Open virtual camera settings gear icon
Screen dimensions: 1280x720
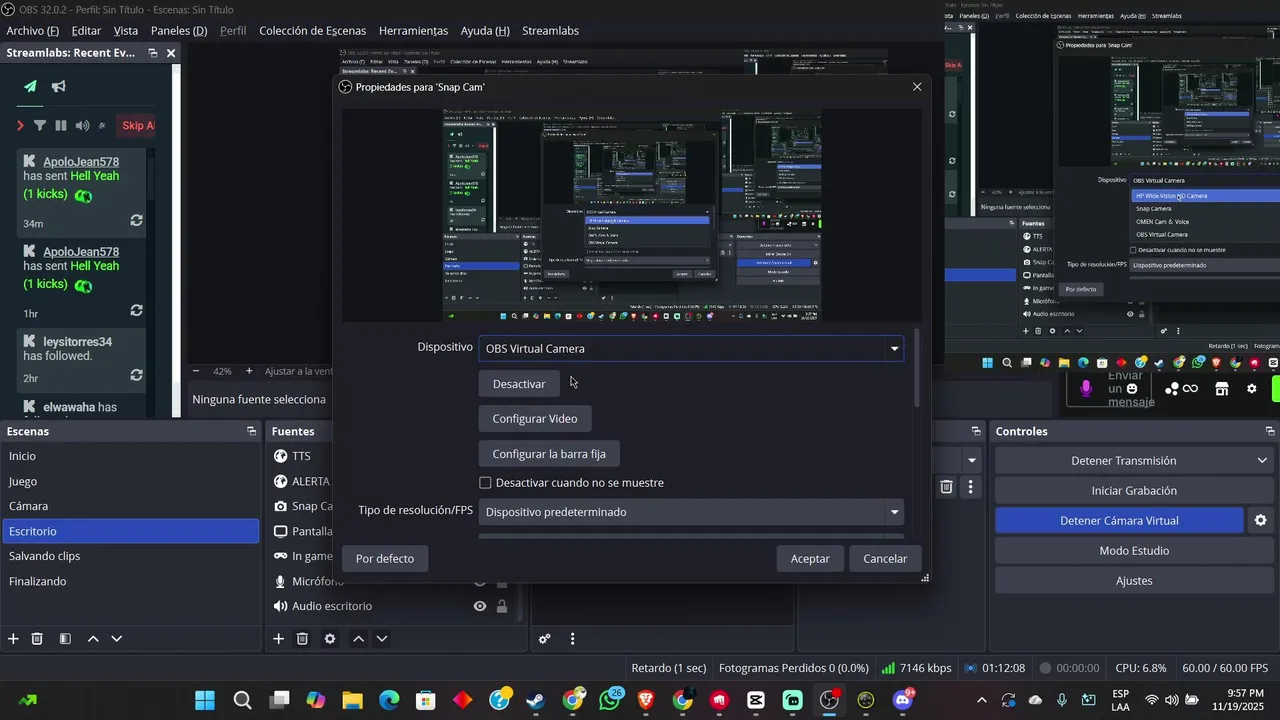tap(1261, 520)
